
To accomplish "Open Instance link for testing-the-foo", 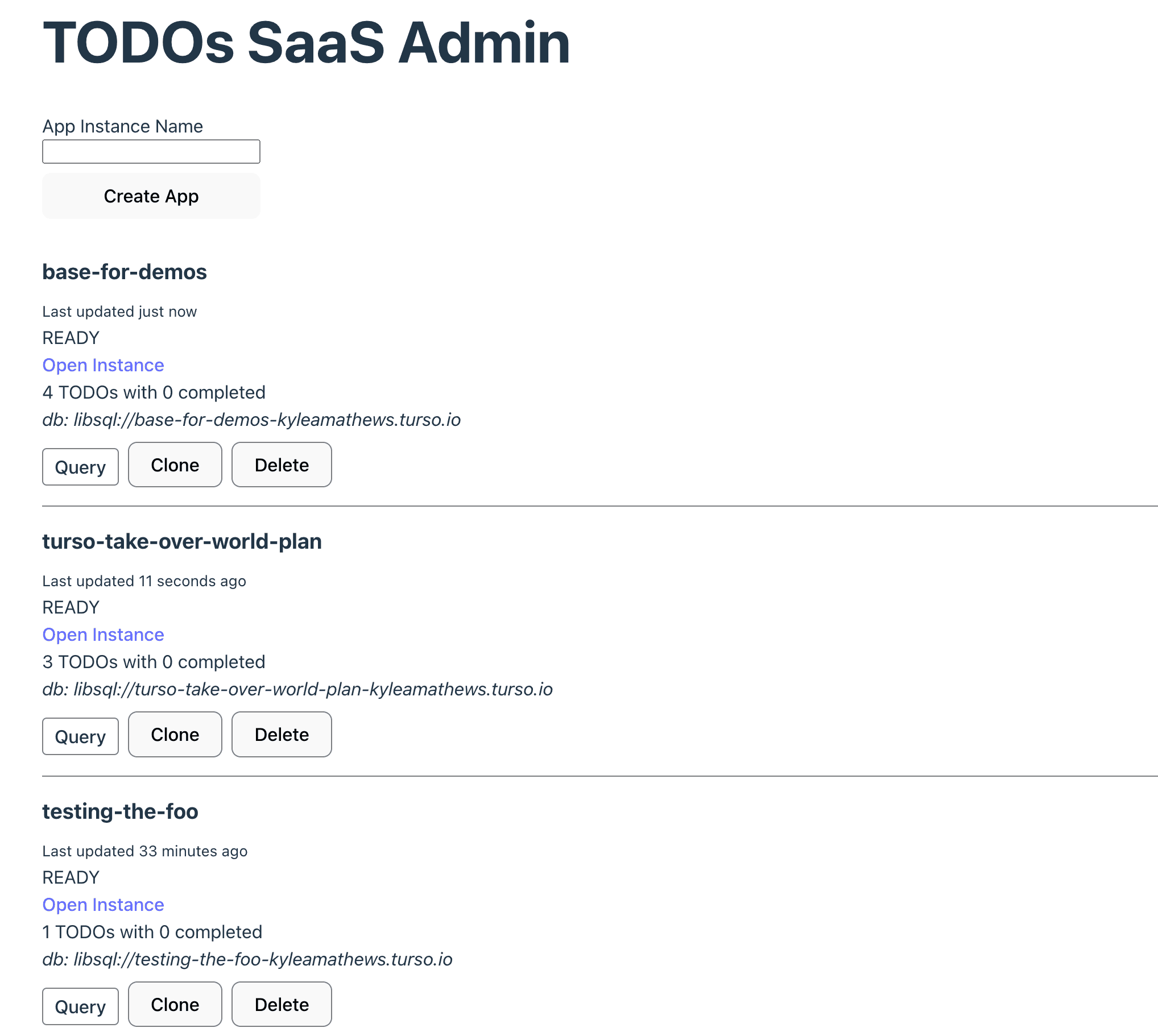I will click(103, 905).
